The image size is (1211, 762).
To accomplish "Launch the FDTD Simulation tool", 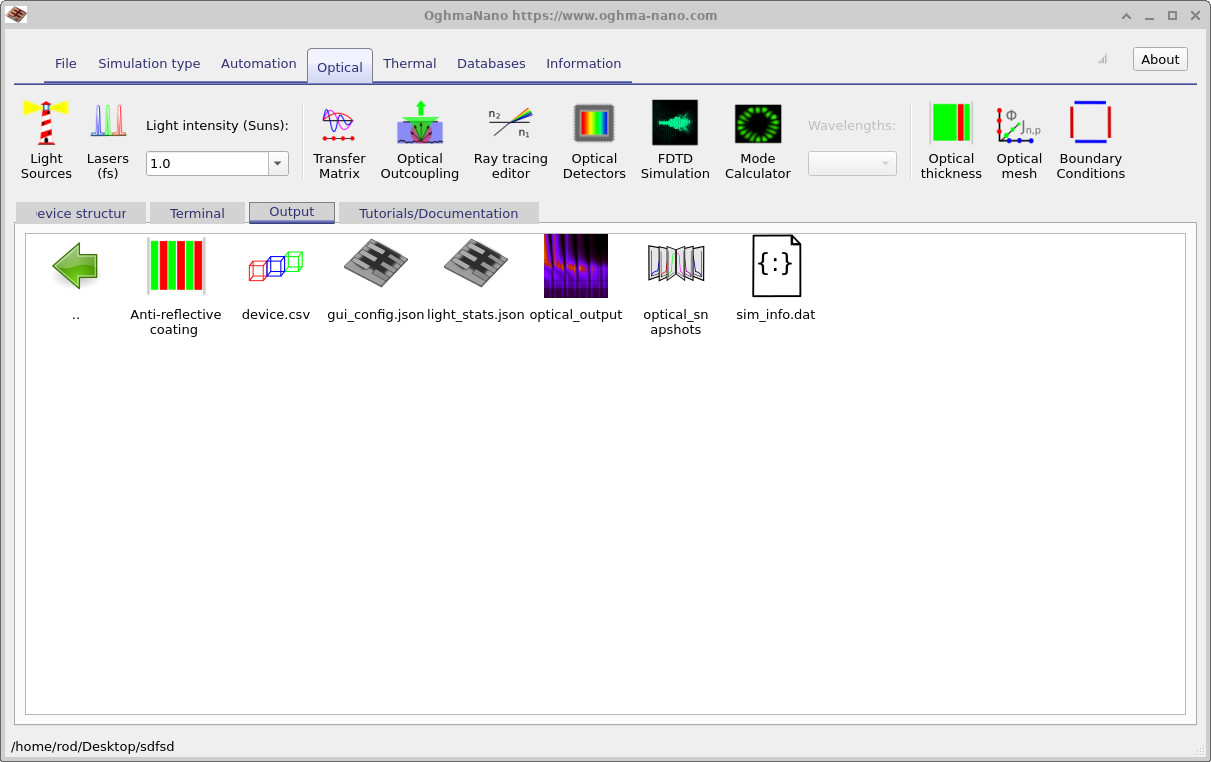I will pyautogui.click(x=675, y=140).
